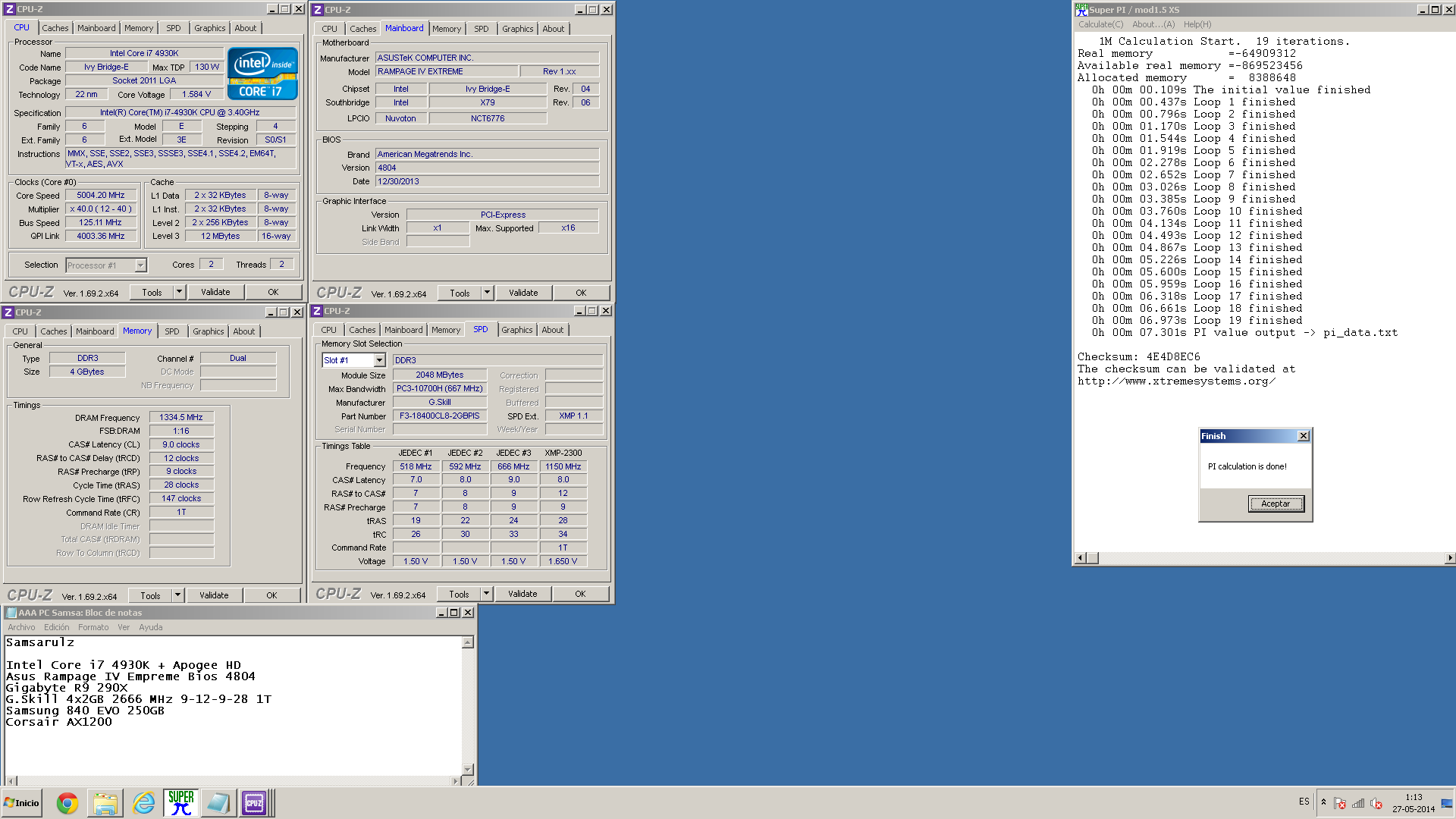Open Action Center flag tray icon
This screenshot has height=819, width=1456.
(x=1340, y=803)
